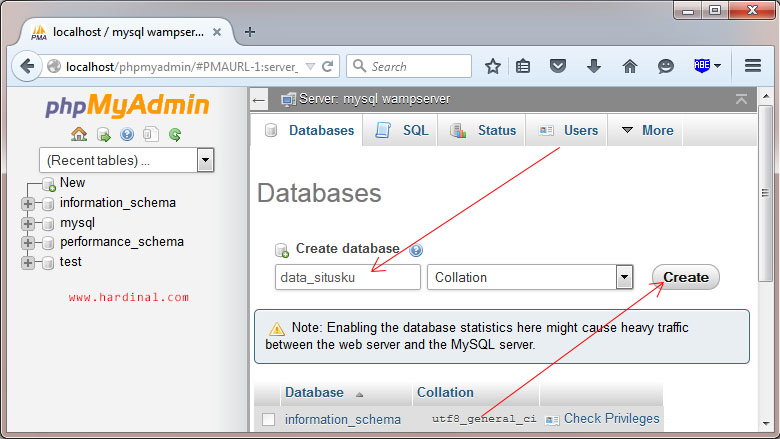Sort by Collation column header
The image size is (780, 439).
pyautogui.click(x=445, y=393)
